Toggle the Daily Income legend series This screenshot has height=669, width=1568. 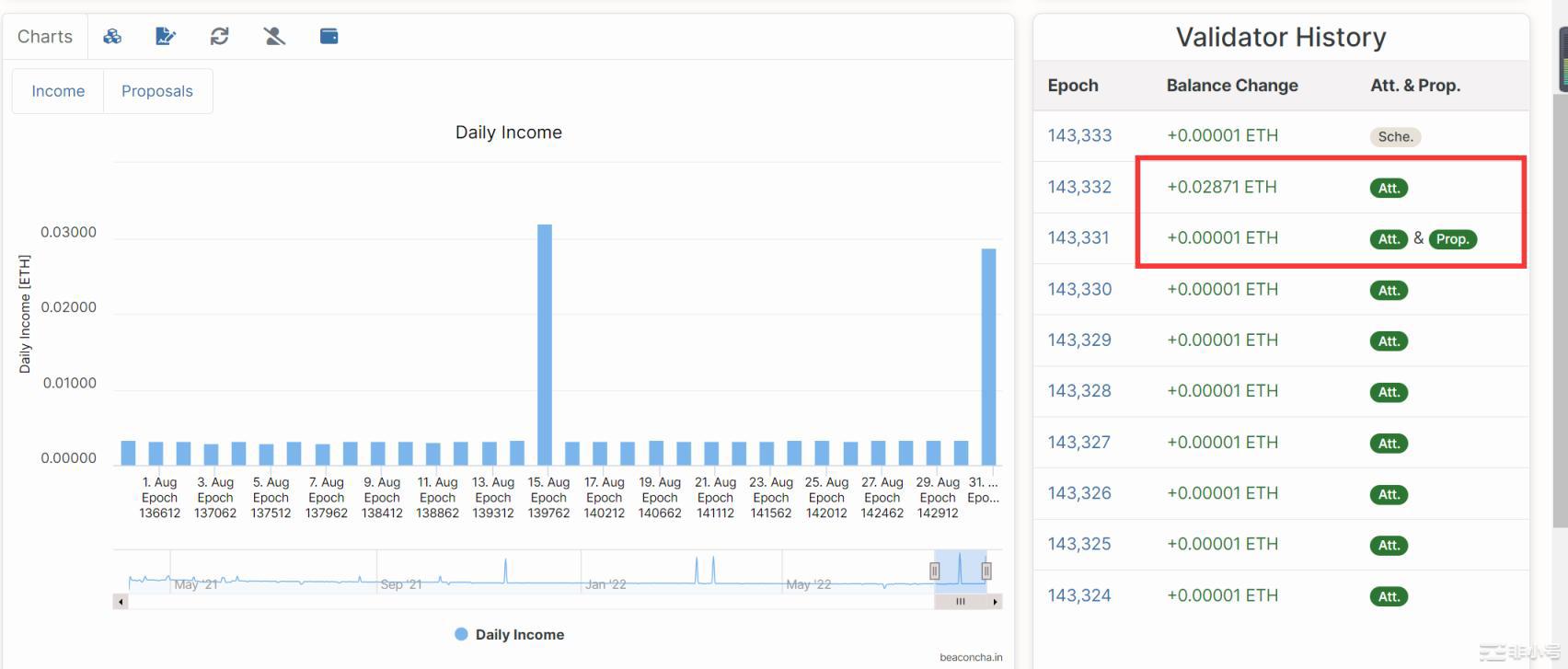pos(510,634)
